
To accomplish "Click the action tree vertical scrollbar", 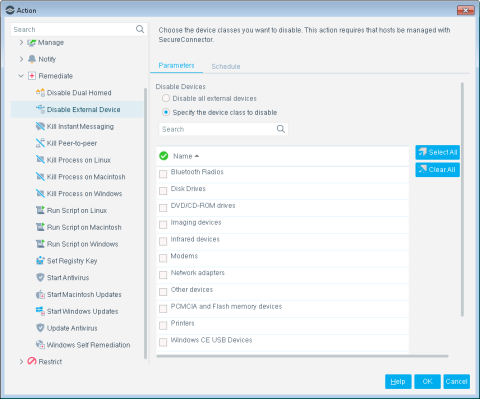I will tap(145, 223).
